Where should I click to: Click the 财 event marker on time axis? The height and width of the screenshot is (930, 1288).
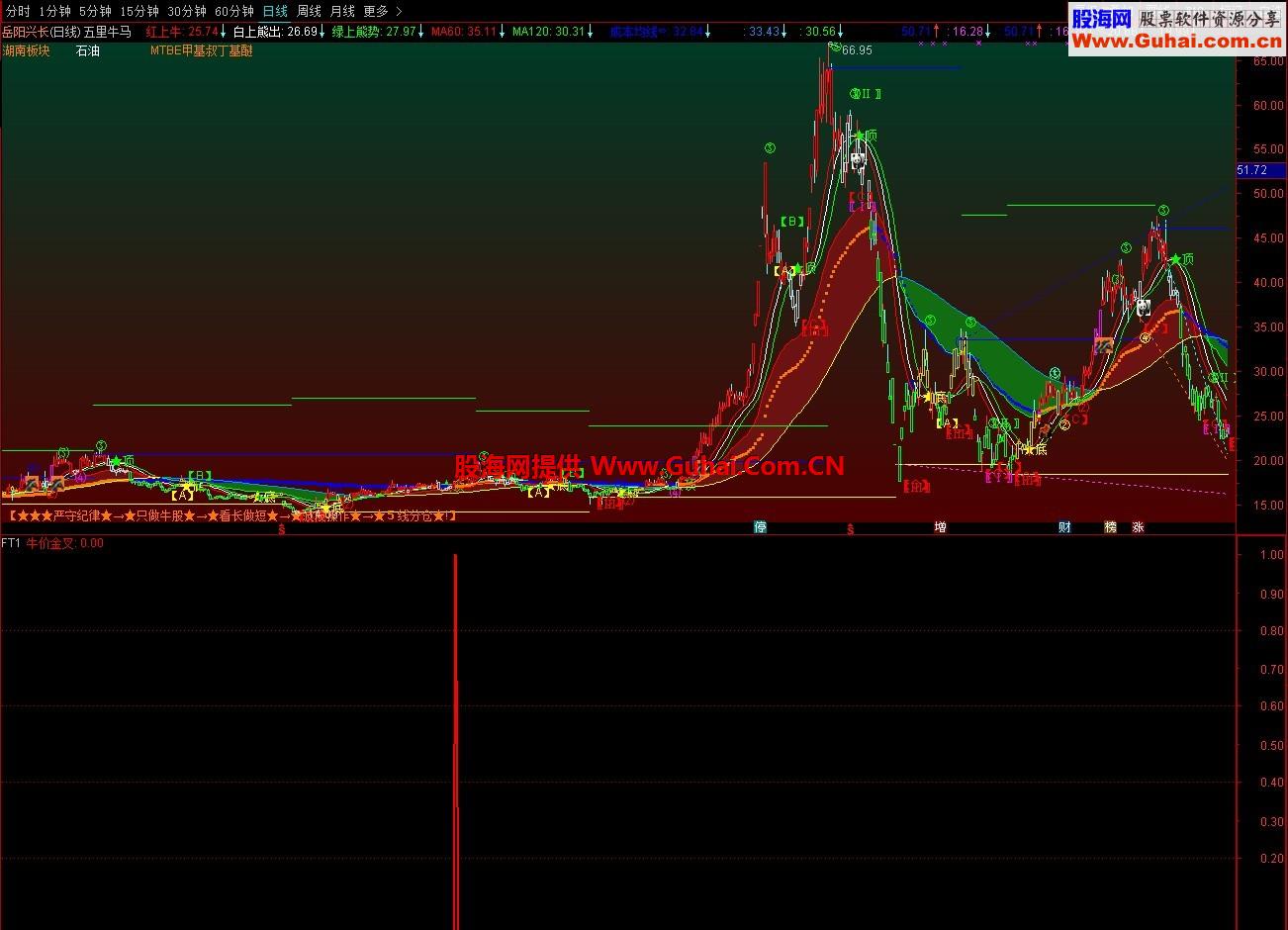click(1064, 527)
